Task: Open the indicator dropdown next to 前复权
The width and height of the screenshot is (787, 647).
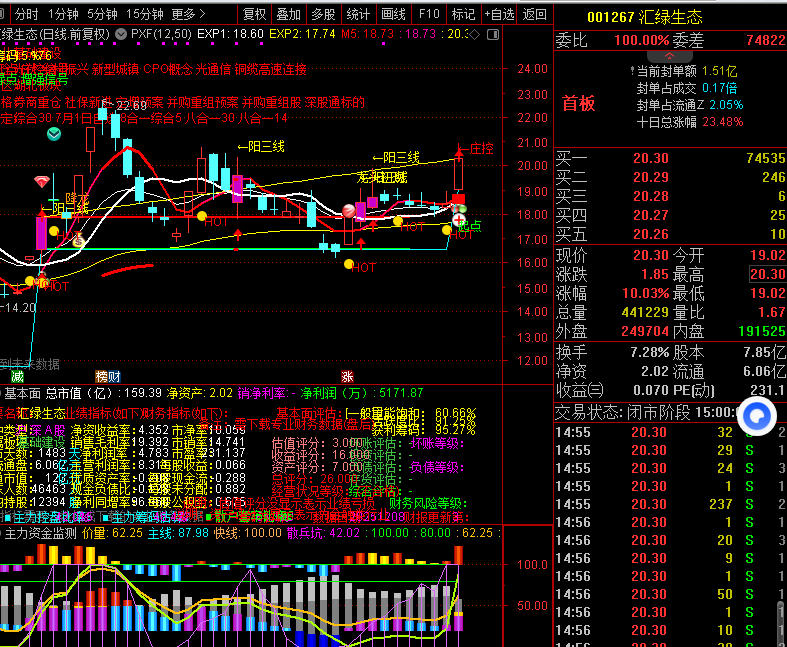Action: point(121,33)
